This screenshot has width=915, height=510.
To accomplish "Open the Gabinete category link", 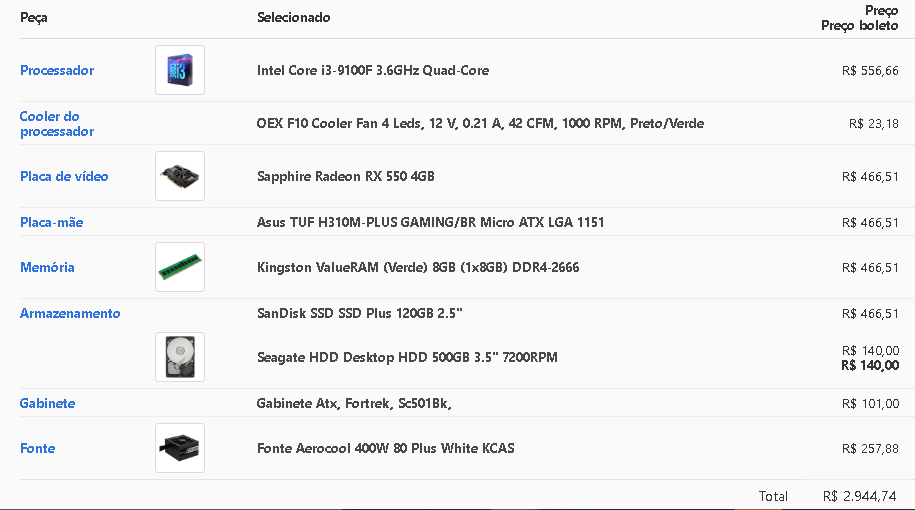I will tap(47, 403).
